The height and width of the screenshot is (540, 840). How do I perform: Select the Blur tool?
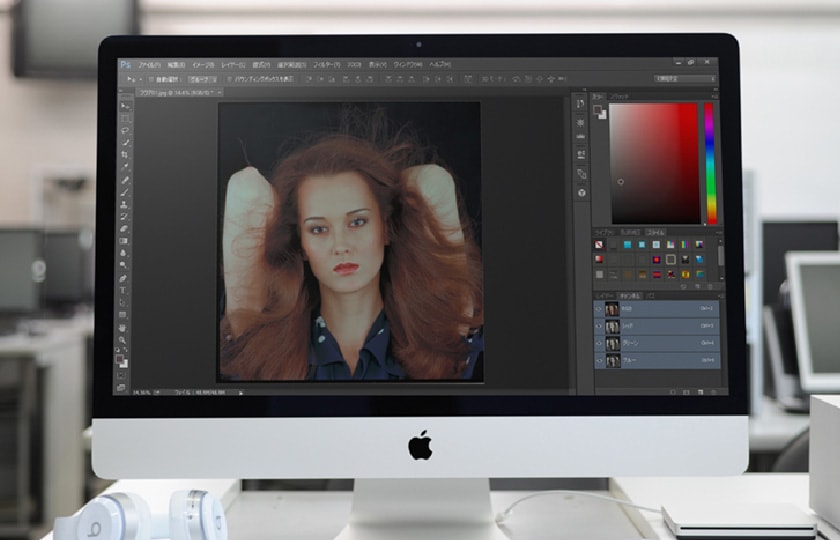[125, 253]
